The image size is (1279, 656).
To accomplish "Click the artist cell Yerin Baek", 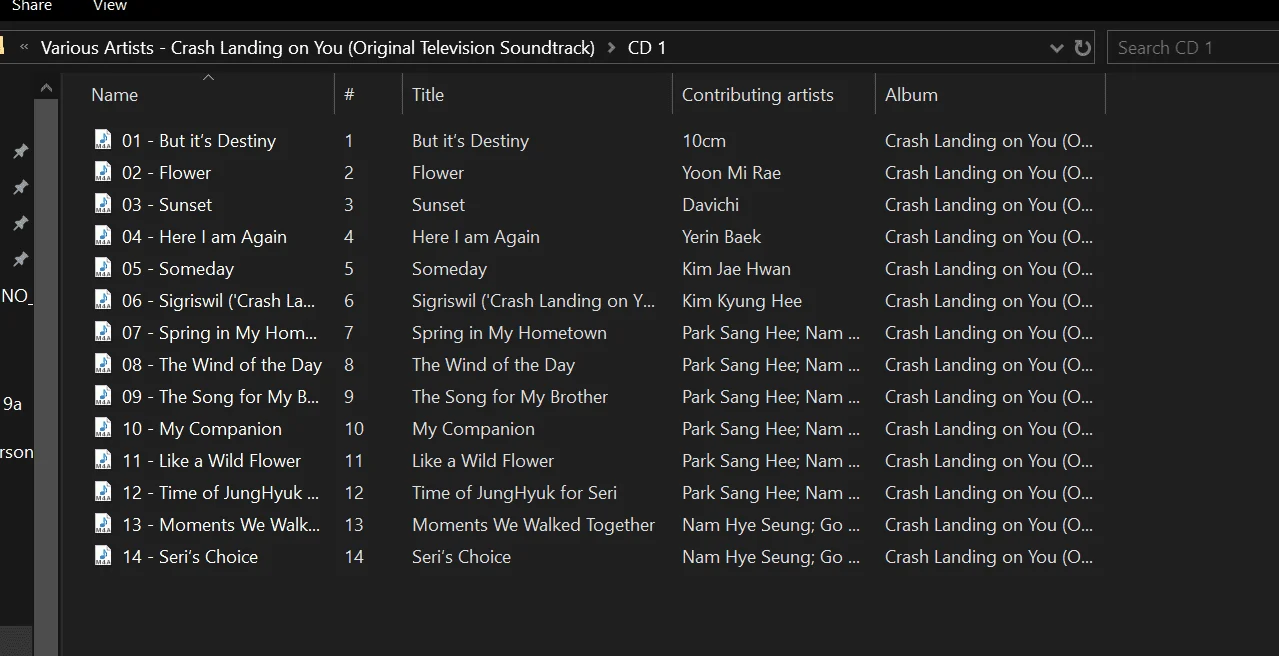I will (721, 237).
